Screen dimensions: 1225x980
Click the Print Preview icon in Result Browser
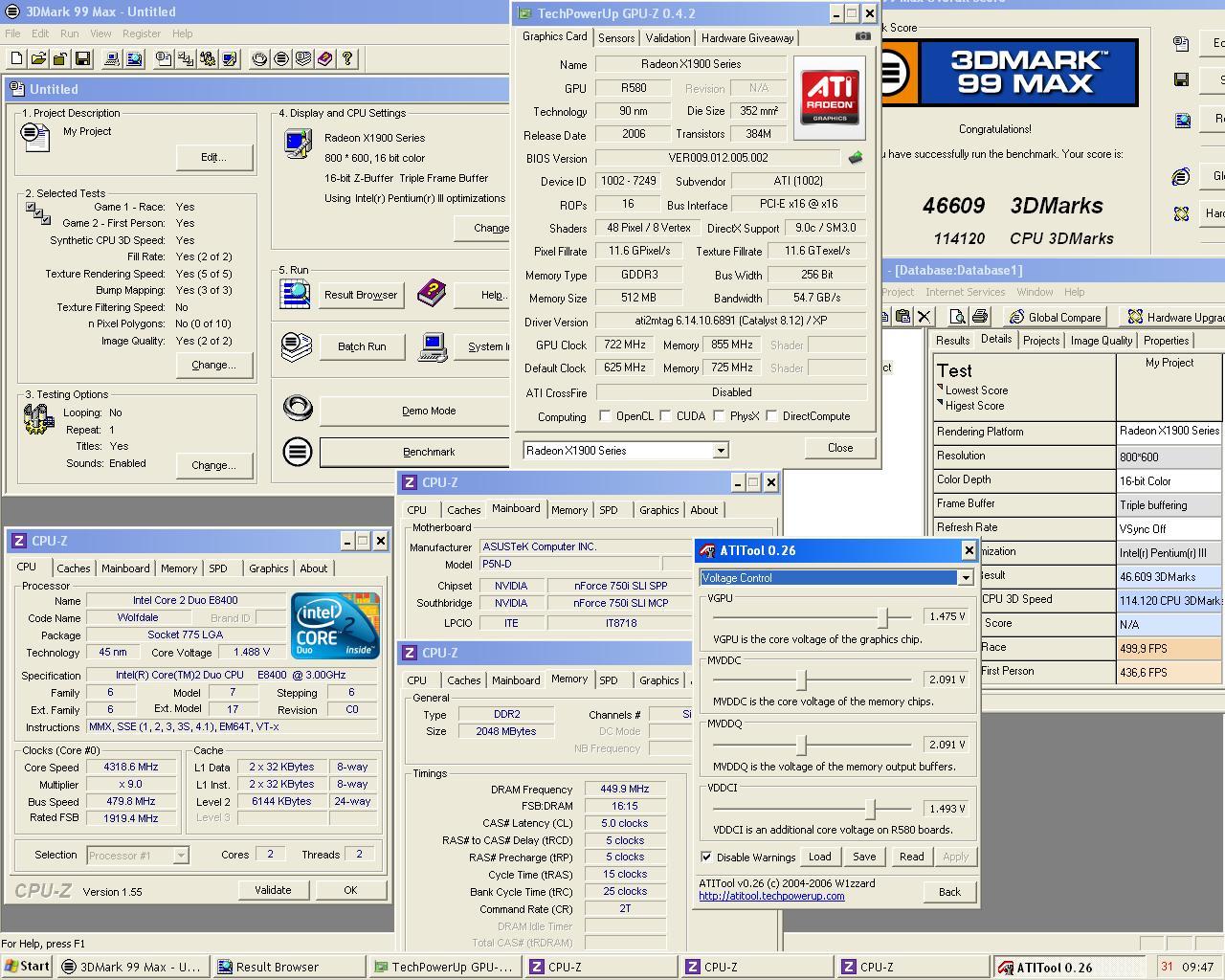click(x=958, y=317)
